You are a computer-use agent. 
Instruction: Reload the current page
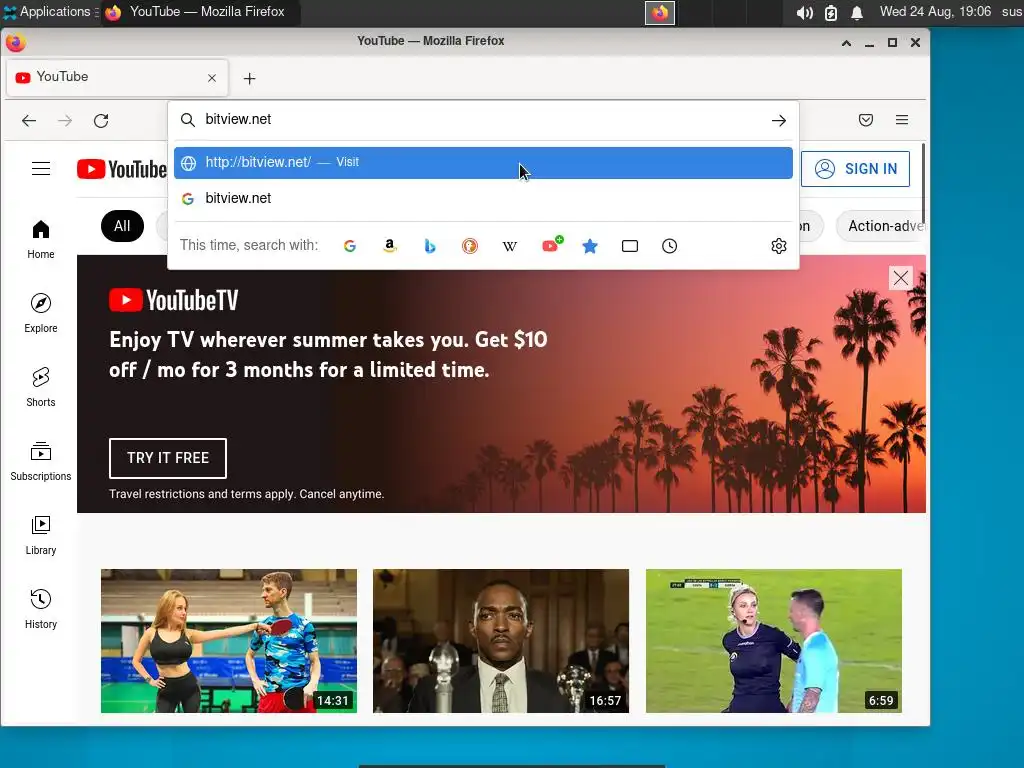pyautogui.click(x=101, y=121)
